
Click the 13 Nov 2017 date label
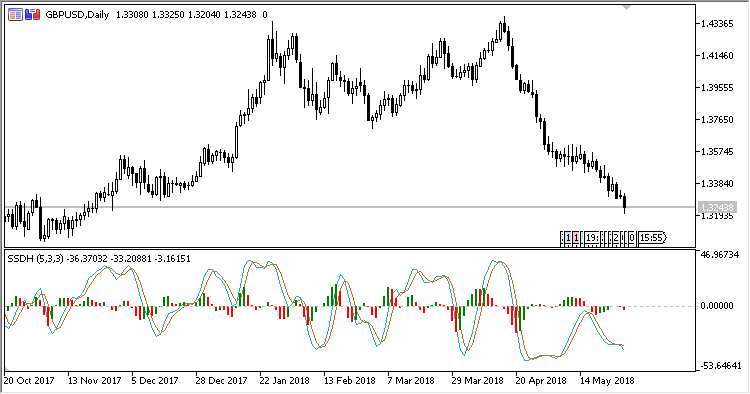[x=94, y=381]
